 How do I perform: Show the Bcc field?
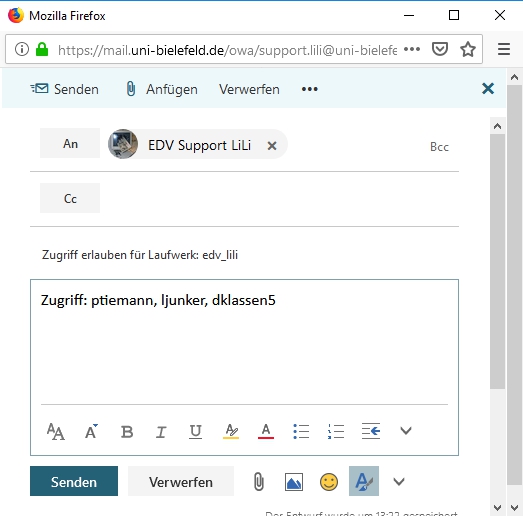pos(439,147)
